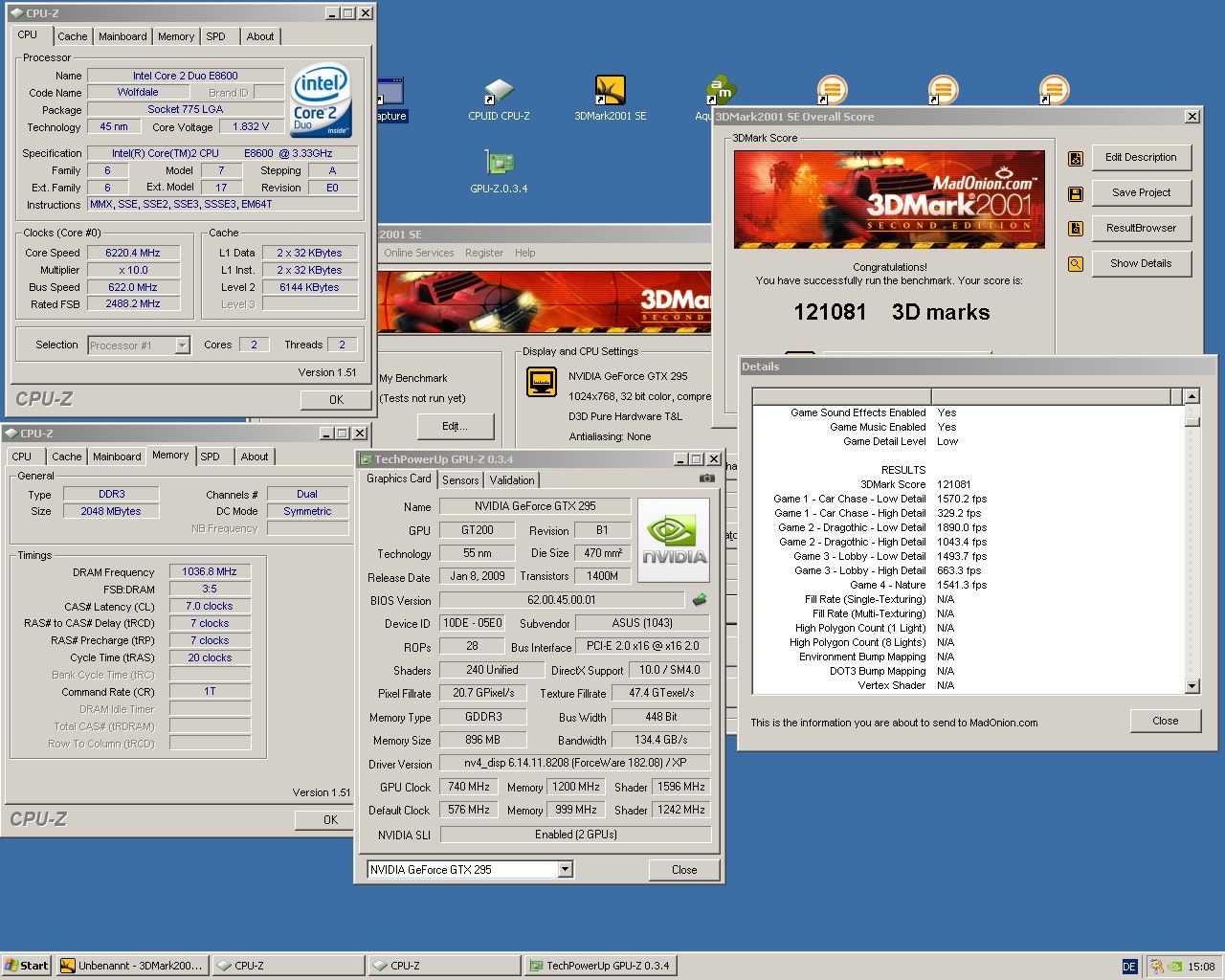Click the Edit Description button

tap(1141, 157)
